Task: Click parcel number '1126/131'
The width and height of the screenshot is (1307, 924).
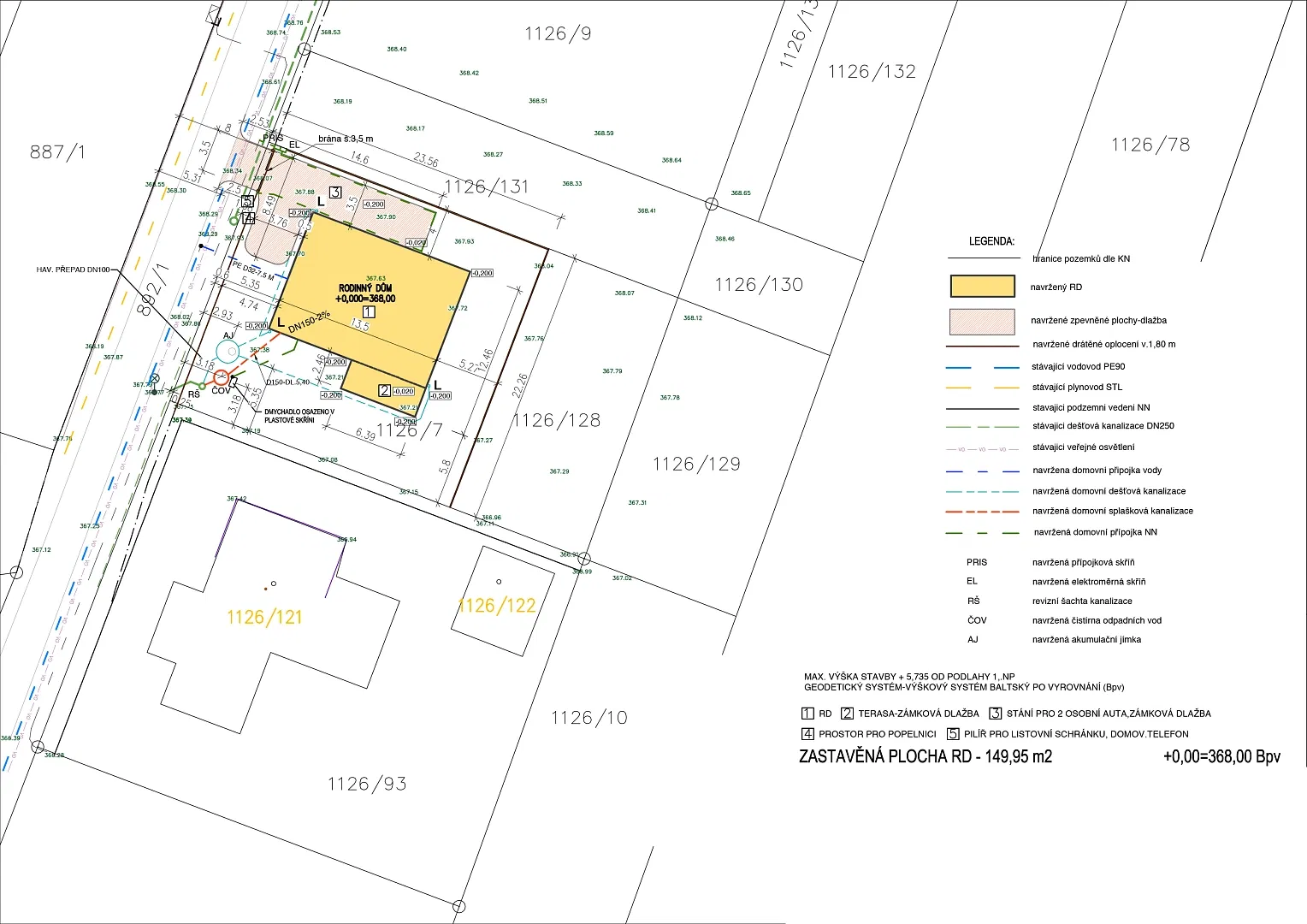Action: coord(487,187)
